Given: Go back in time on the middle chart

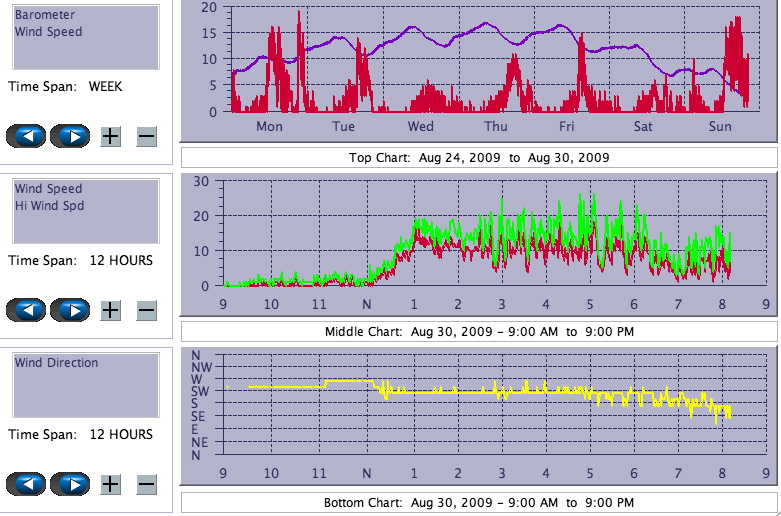Looking at the screenshot, I should (x=26, y=310).
